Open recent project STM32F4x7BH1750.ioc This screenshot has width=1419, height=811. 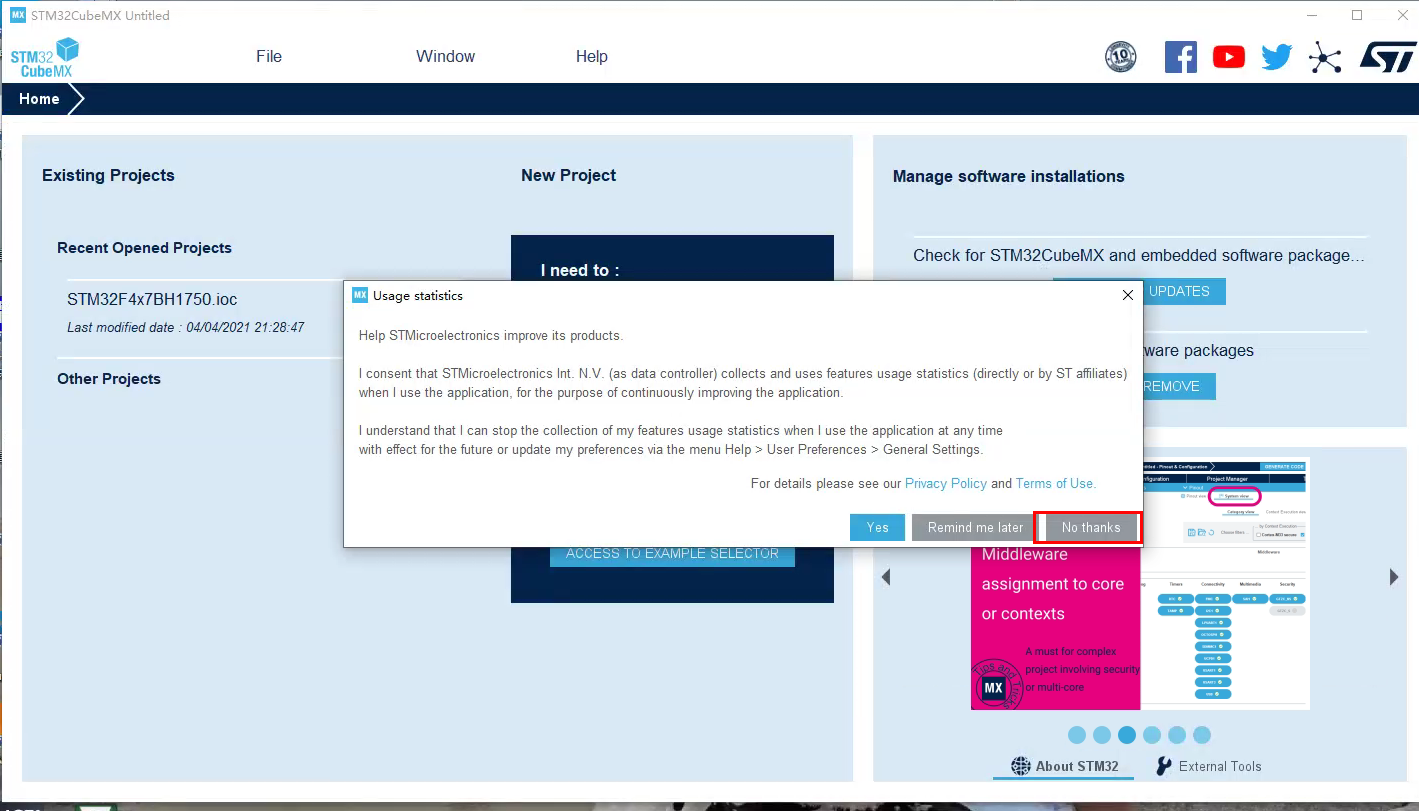pyautogui.click(x=152, y=299)
